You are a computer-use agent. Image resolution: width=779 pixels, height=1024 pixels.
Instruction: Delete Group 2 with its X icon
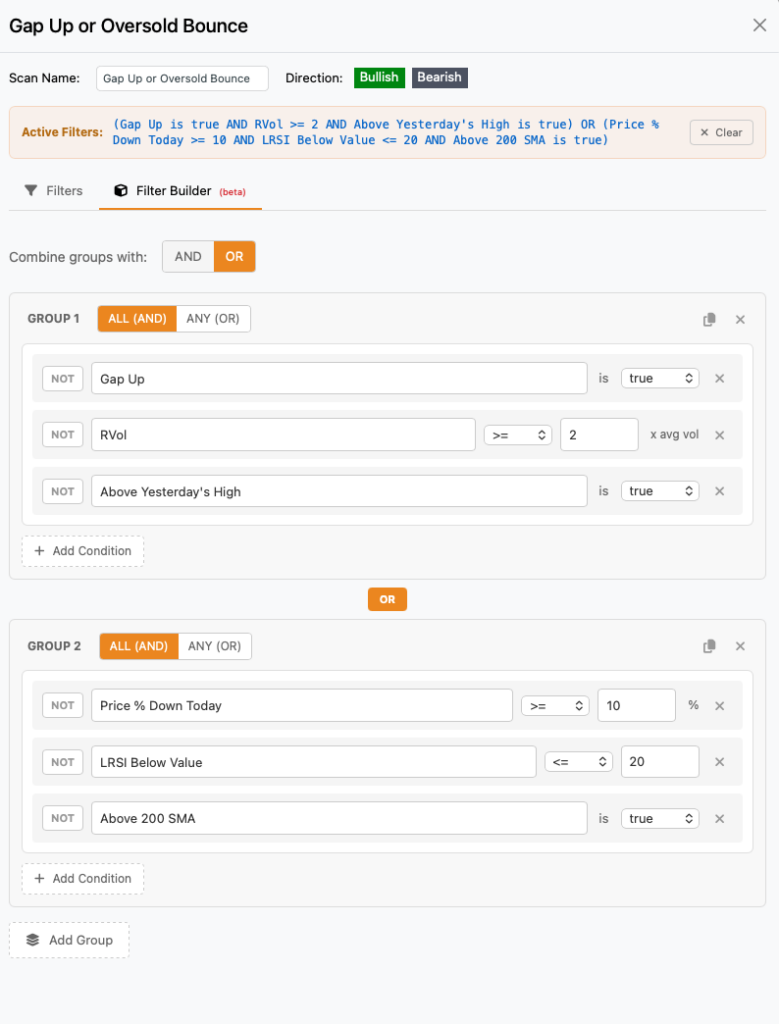click(740, 647)
